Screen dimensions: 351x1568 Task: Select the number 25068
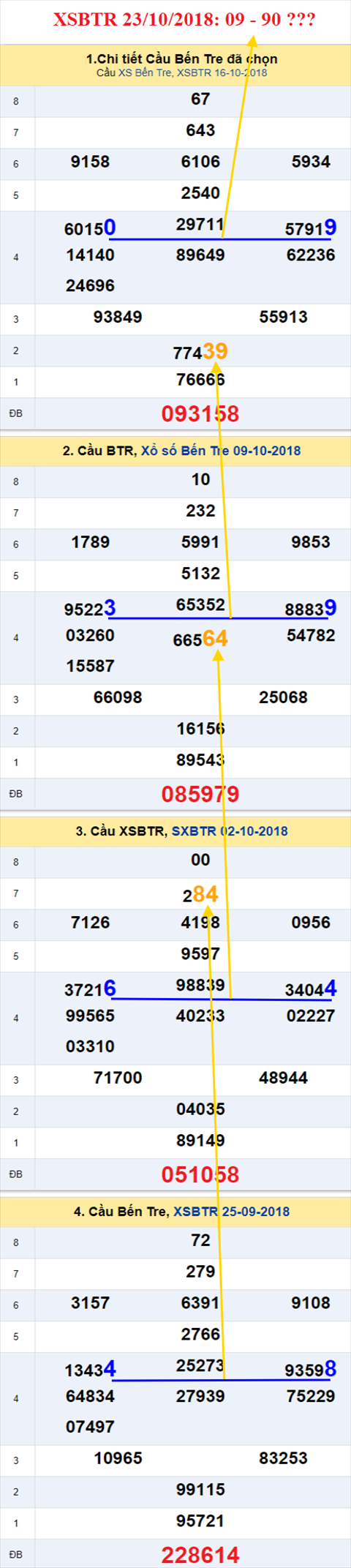284,697
